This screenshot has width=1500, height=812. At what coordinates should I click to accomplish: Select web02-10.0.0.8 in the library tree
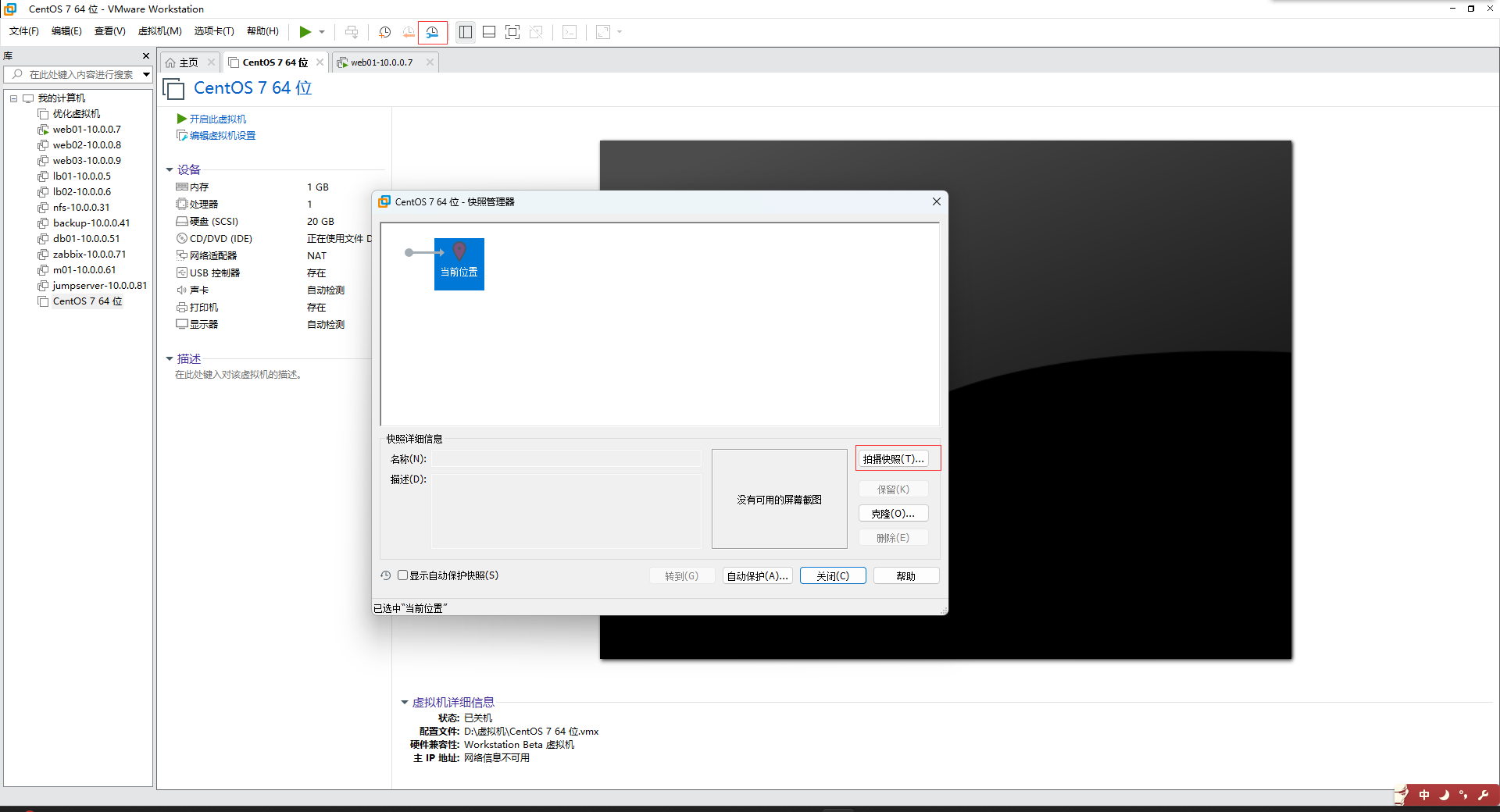[87, 145]
